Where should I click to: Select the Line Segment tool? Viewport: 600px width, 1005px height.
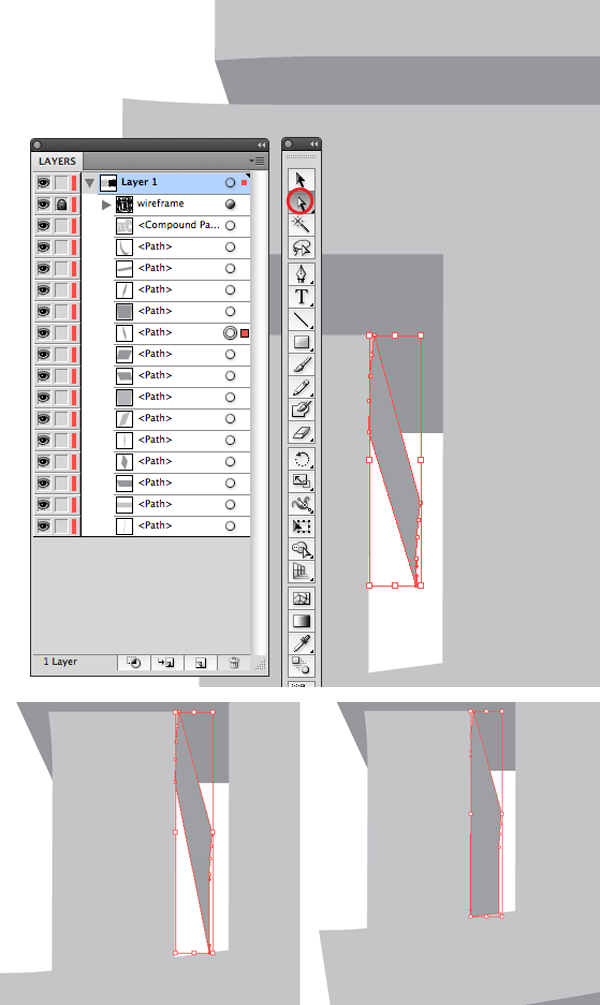[x=301, y=319]
